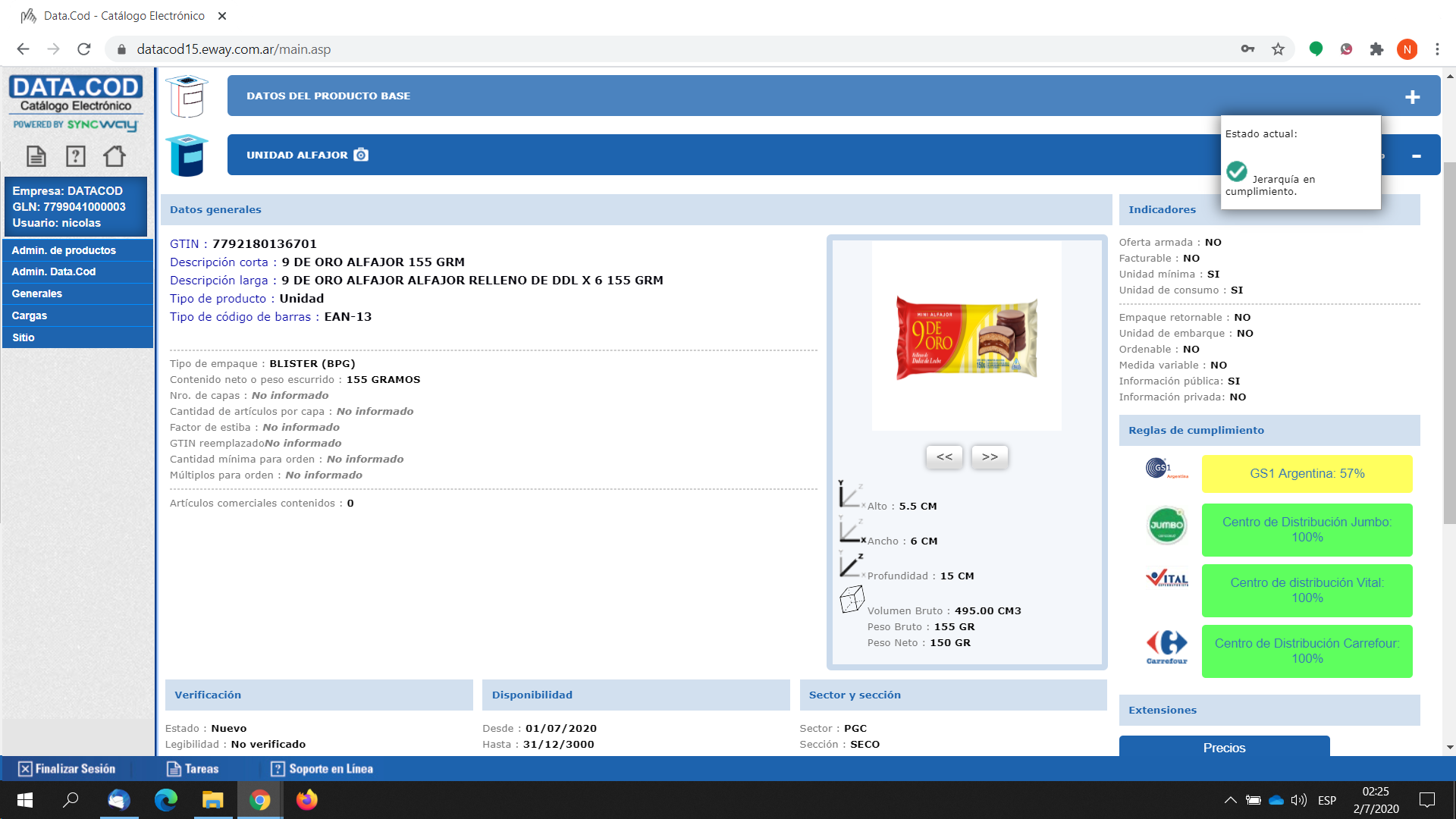Open the Generales menu
Viewport: 1456px width, 819px height.
[x=78, y=293]
